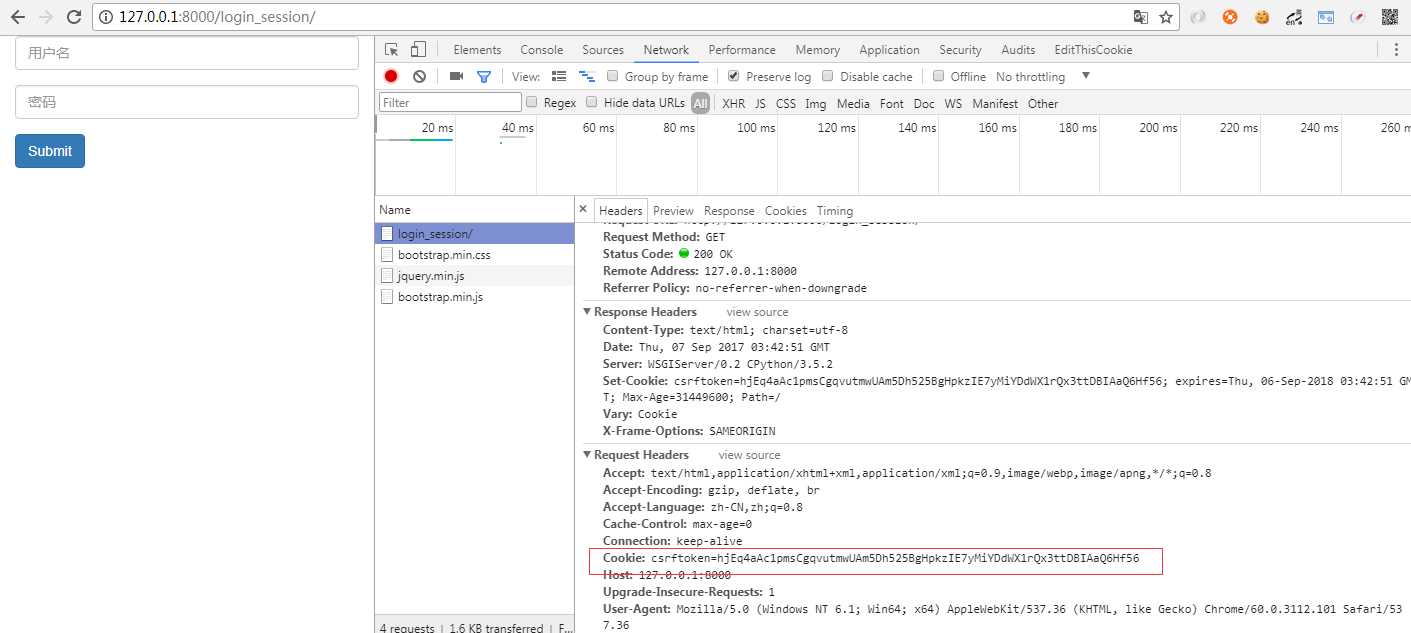Open the Preview tab of the request
The width and height of the screenshot is (1411, 633).
tap(673, 211)
